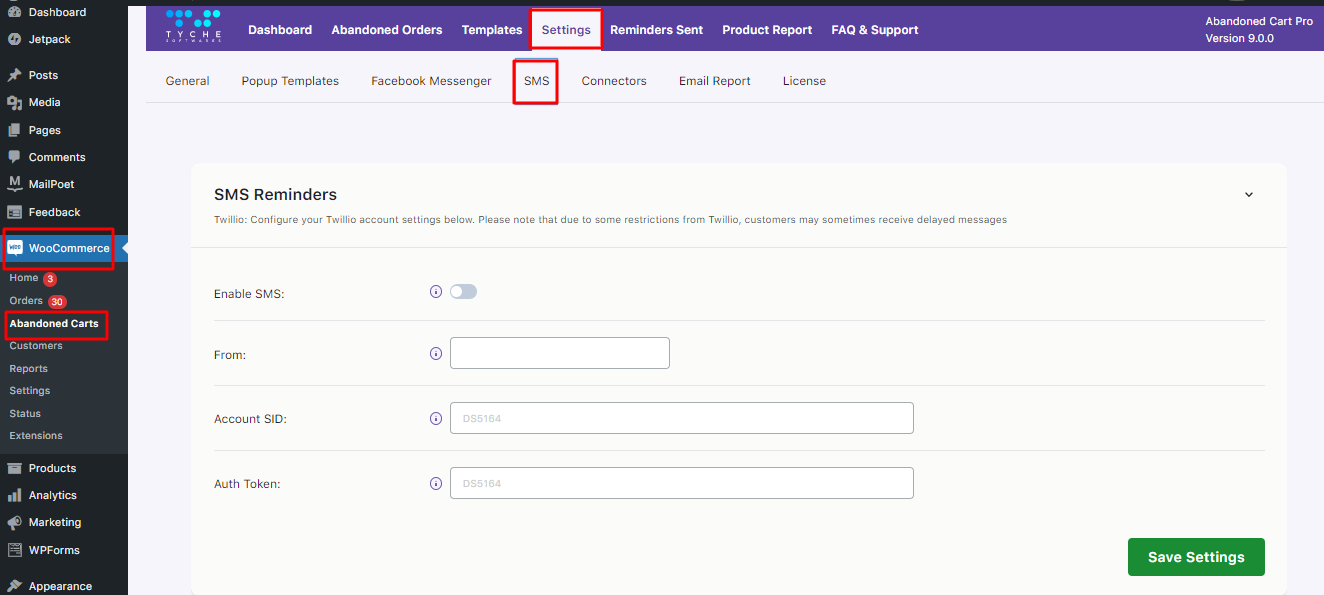Screen dimensions: 1324x595
Task: Click the info icon beside Auth Token
Action: point(436,483)
